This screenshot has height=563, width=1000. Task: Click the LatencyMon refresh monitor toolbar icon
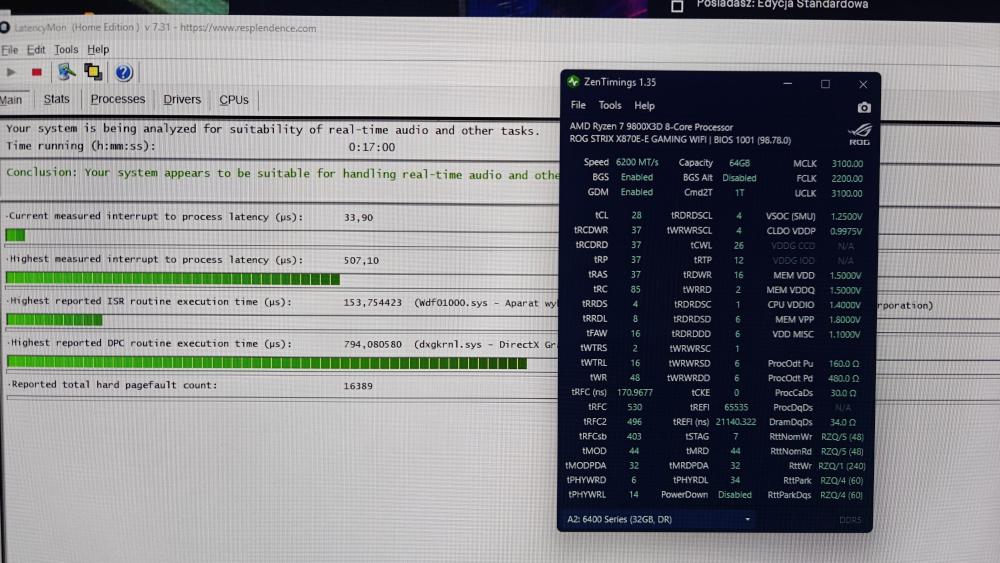point(66,72)
